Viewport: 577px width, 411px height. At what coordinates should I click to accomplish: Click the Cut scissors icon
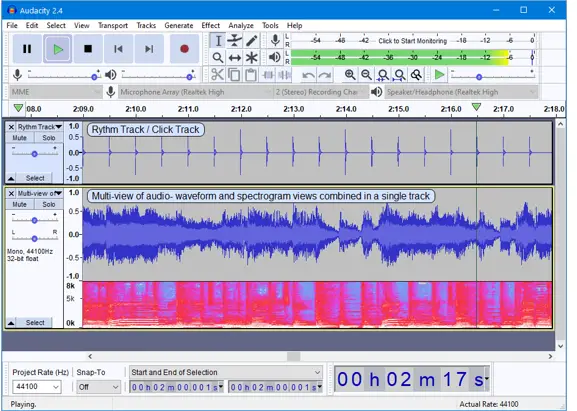click(x=217, y=75)
